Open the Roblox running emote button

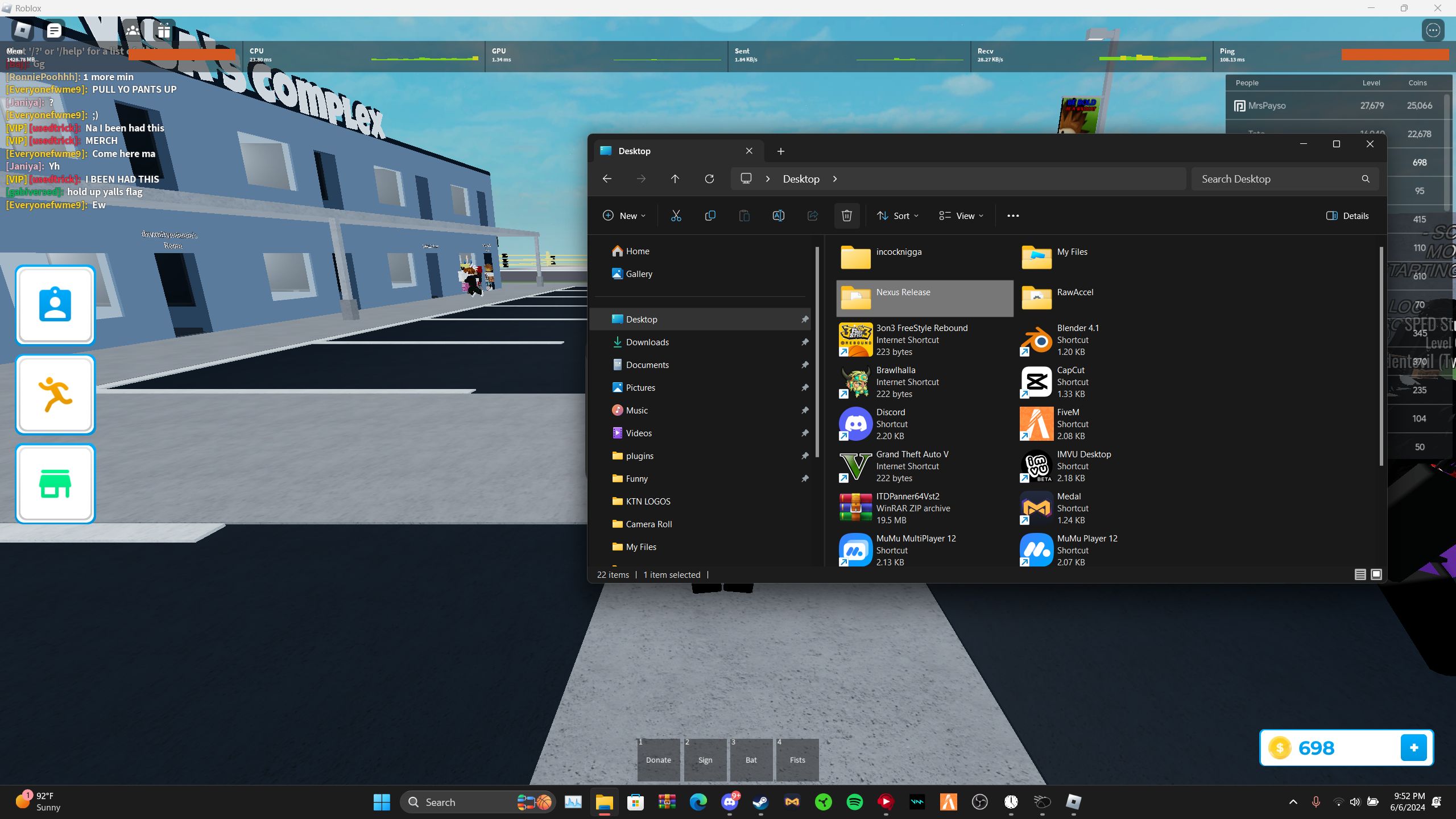coord(55,394)
